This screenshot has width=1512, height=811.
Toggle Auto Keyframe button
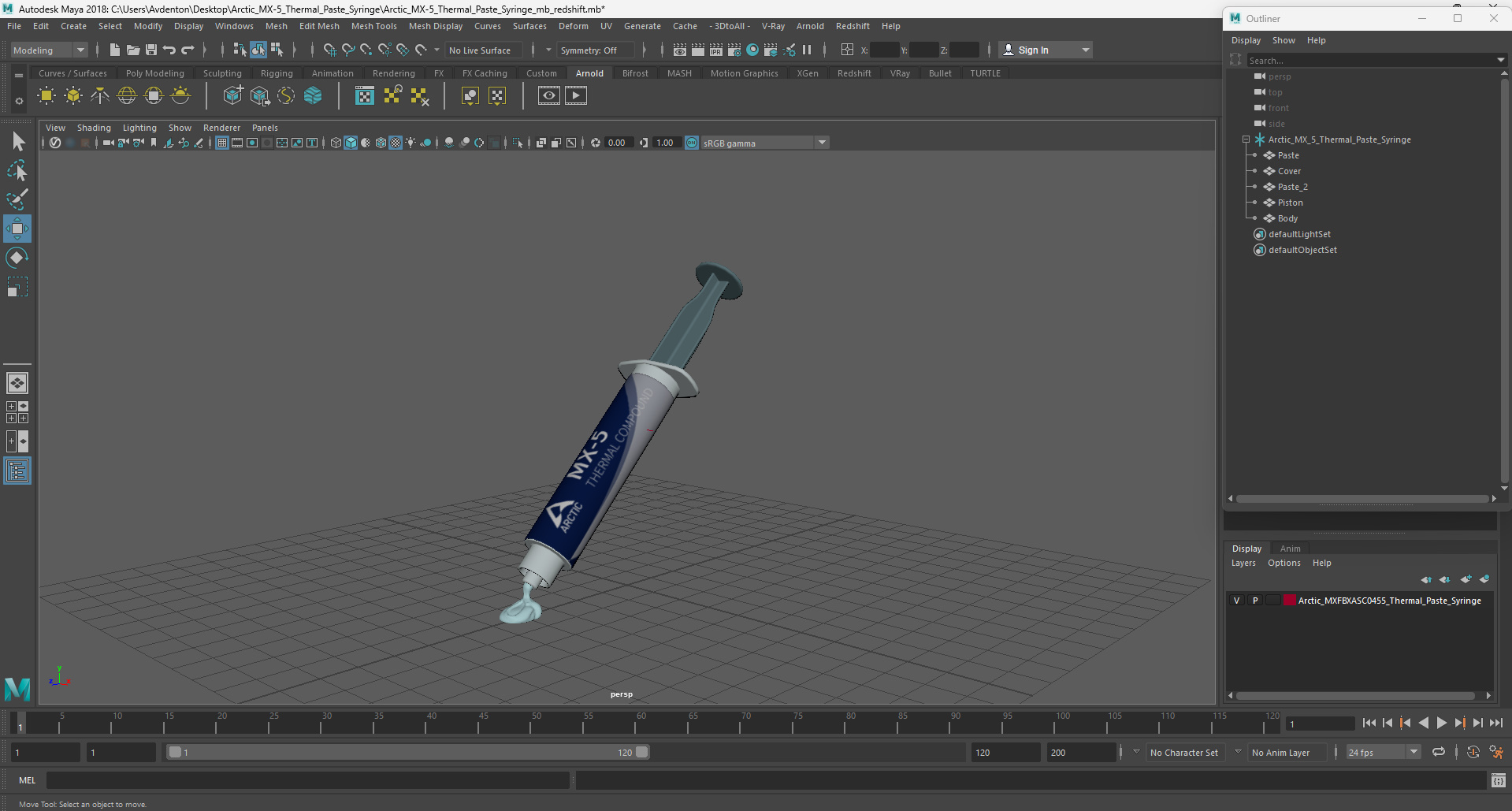1473,752
